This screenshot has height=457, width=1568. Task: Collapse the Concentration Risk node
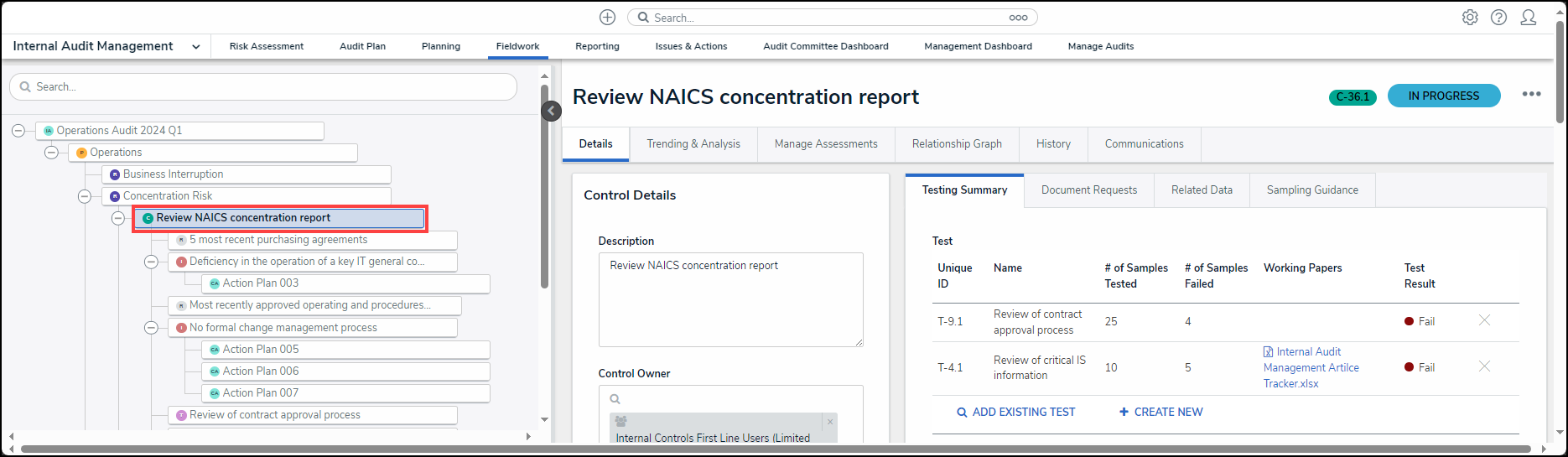85,196
